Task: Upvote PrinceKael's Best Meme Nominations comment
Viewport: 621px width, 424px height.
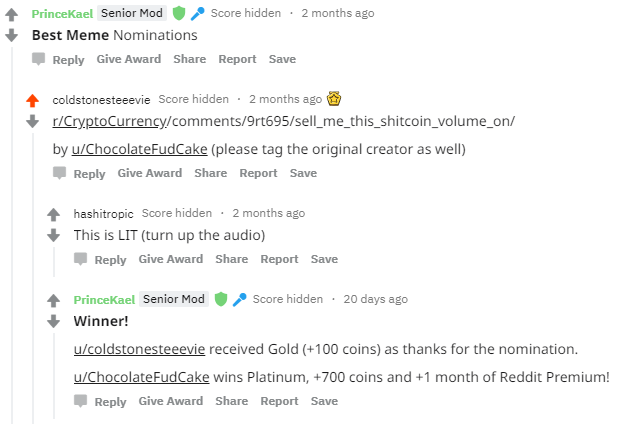Action: tap(11, 15)
